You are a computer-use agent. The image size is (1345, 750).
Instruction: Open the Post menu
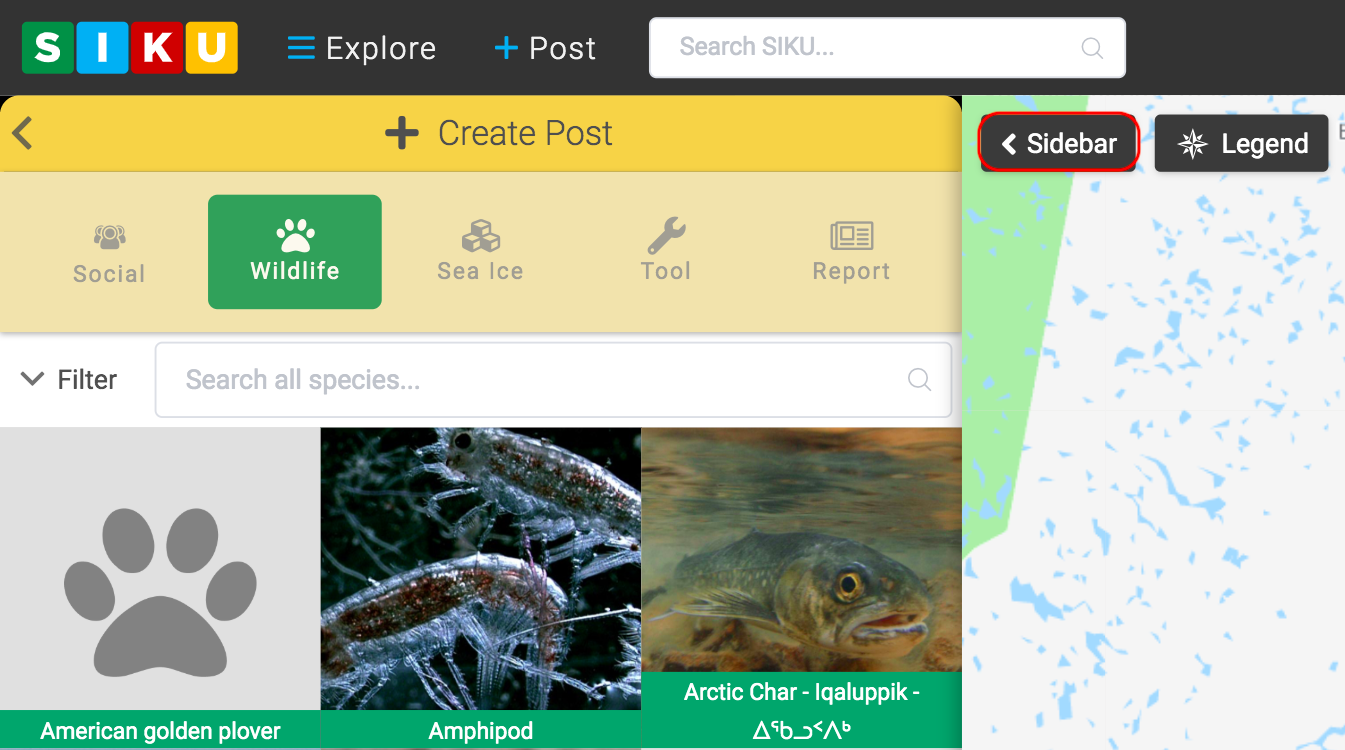[544, 47]
